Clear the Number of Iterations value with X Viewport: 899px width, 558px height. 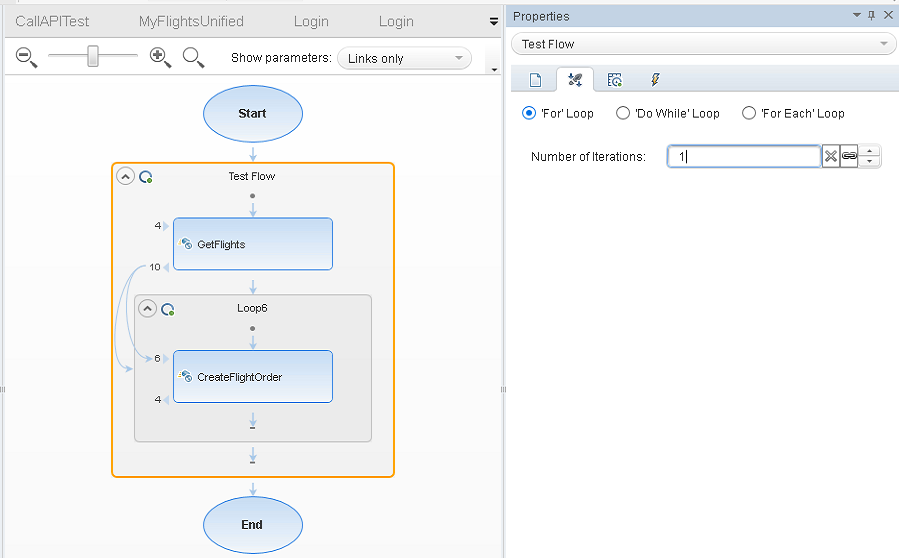tap(830, 156)
